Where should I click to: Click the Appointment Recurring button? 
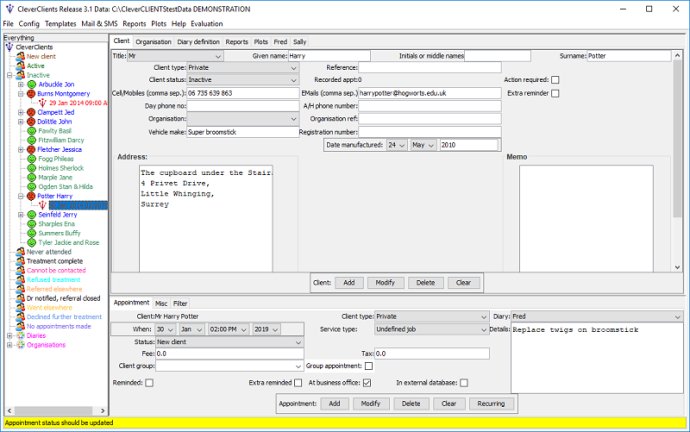491,404
